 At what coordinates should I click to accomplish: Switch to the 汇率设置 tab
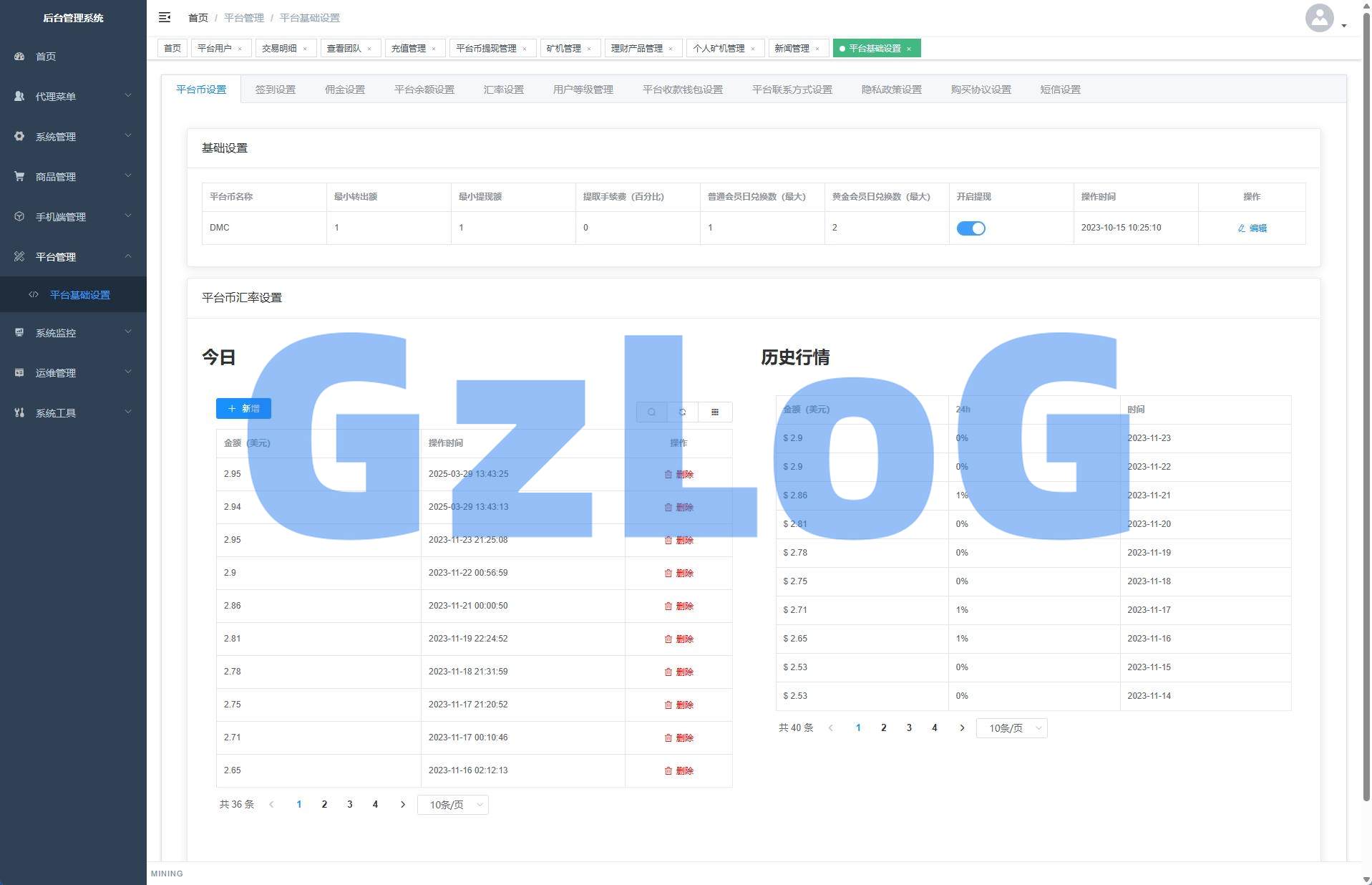coord(503,90)
